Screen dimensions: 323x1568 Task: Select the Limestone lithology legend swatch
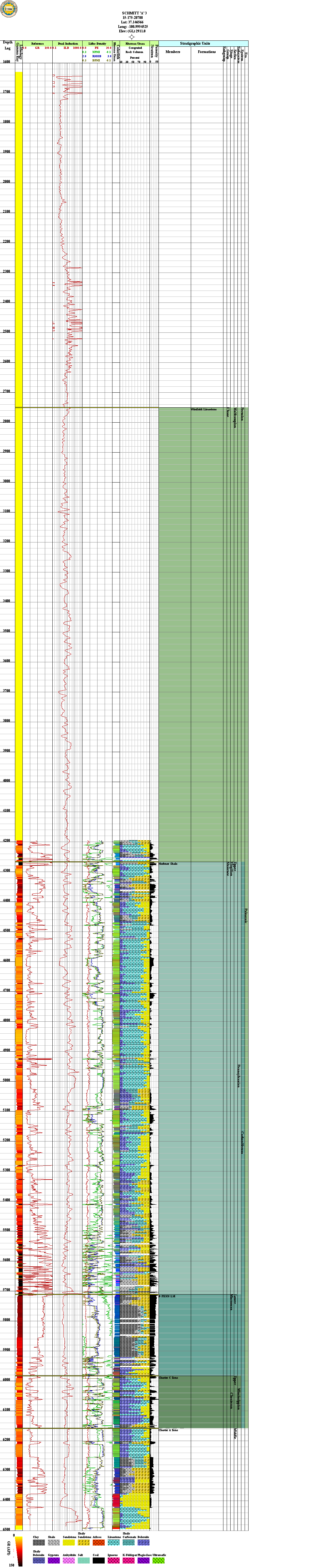point(113,1543)
